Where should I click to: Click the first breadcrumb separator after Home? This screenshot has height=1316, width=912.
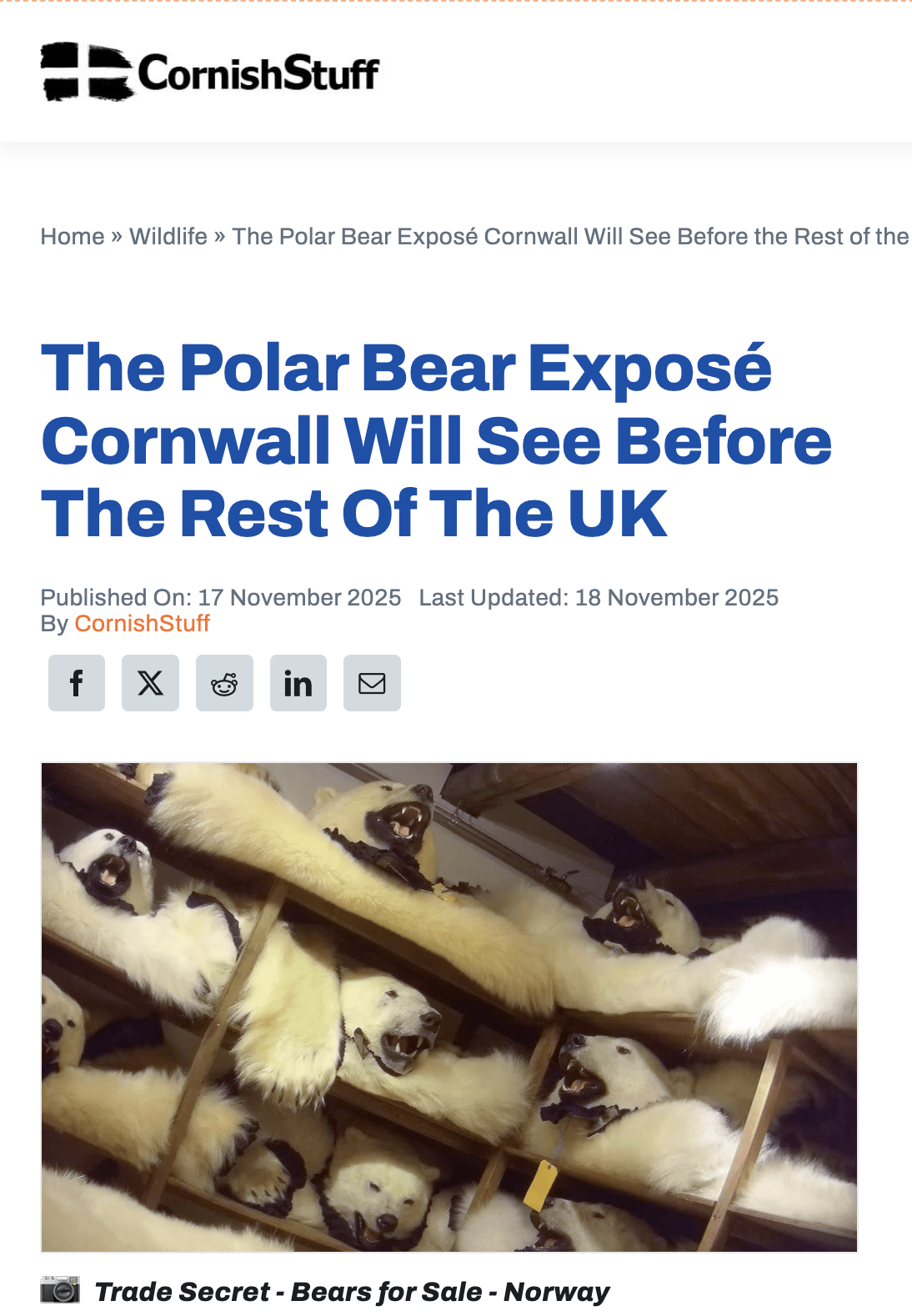[117, 237]
